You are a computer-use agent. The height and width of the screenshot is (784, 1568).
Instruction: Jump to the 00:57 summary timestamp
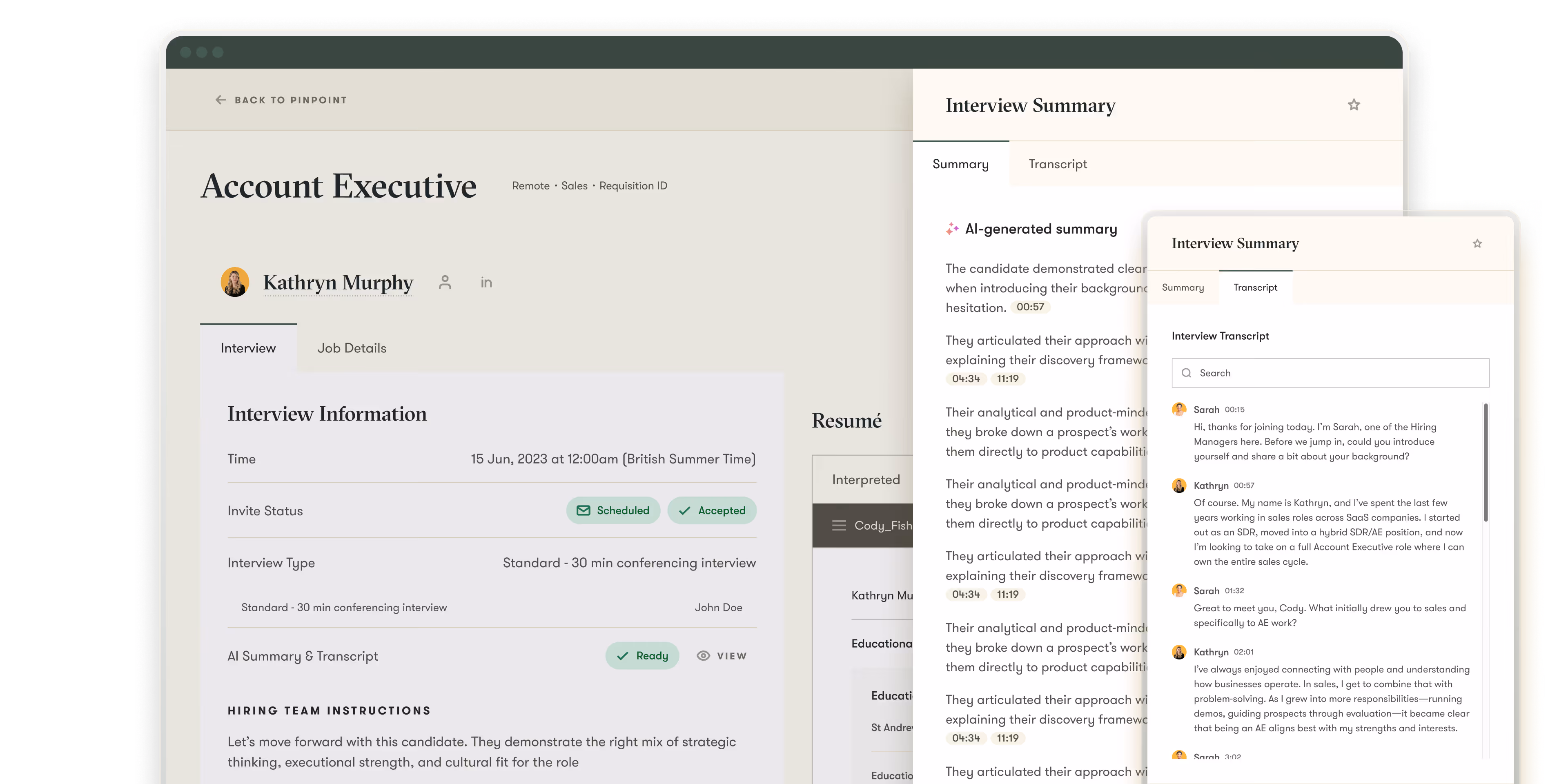tap(1030, 307)
